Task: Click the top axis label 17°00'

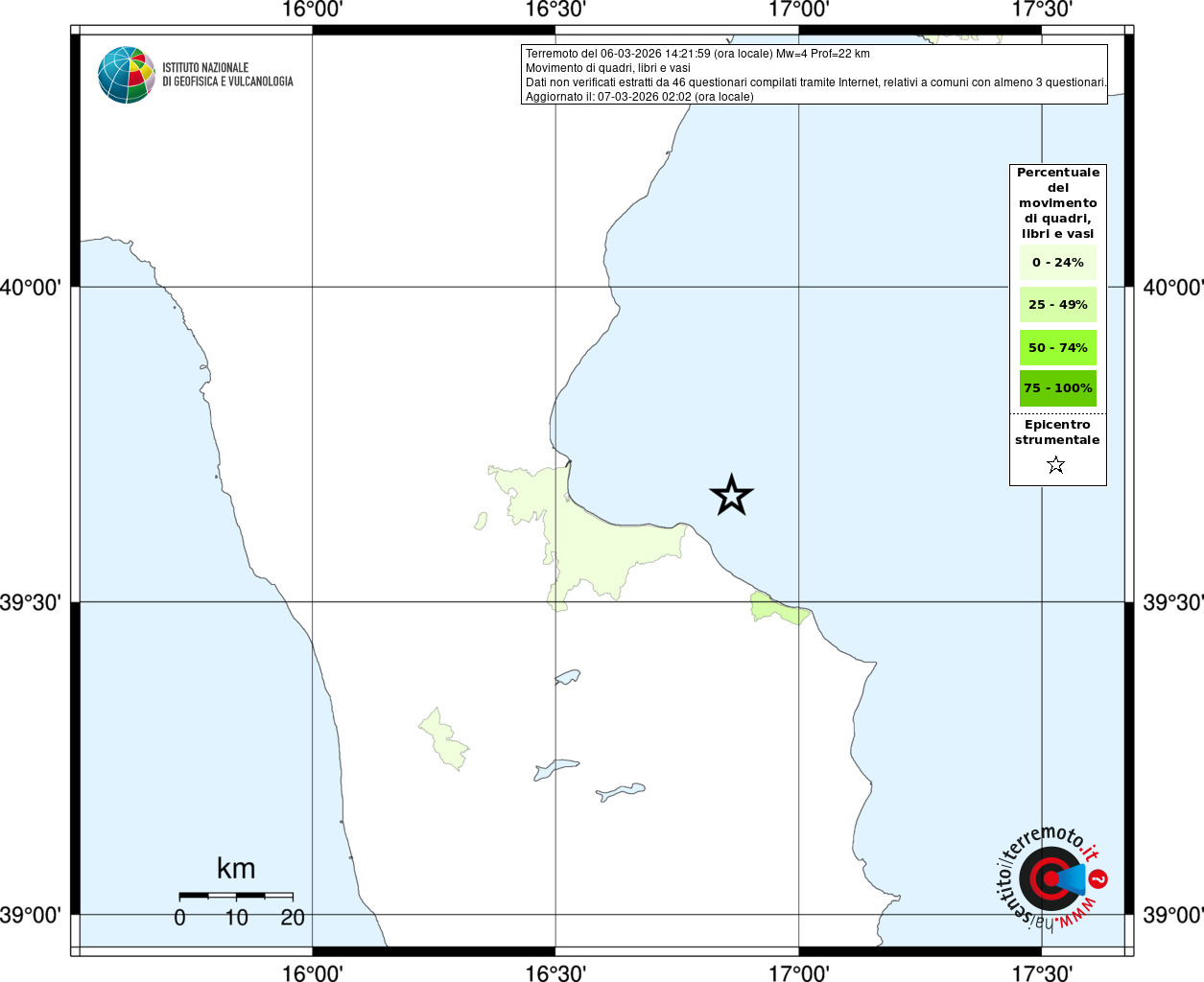Action: pyautogui.click(x=799, y=10)
